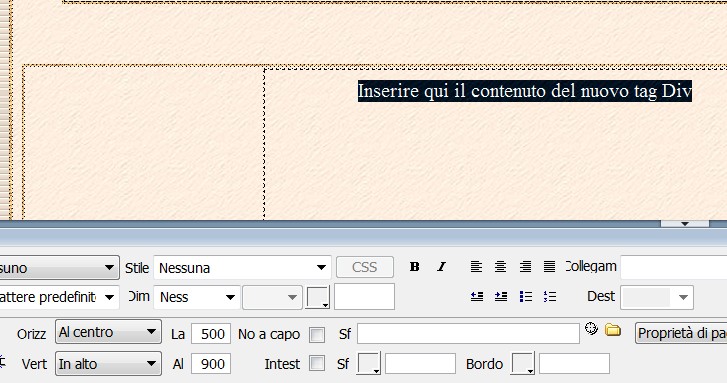Align text right
The image size is (727, 383).
tap(525, 267)
